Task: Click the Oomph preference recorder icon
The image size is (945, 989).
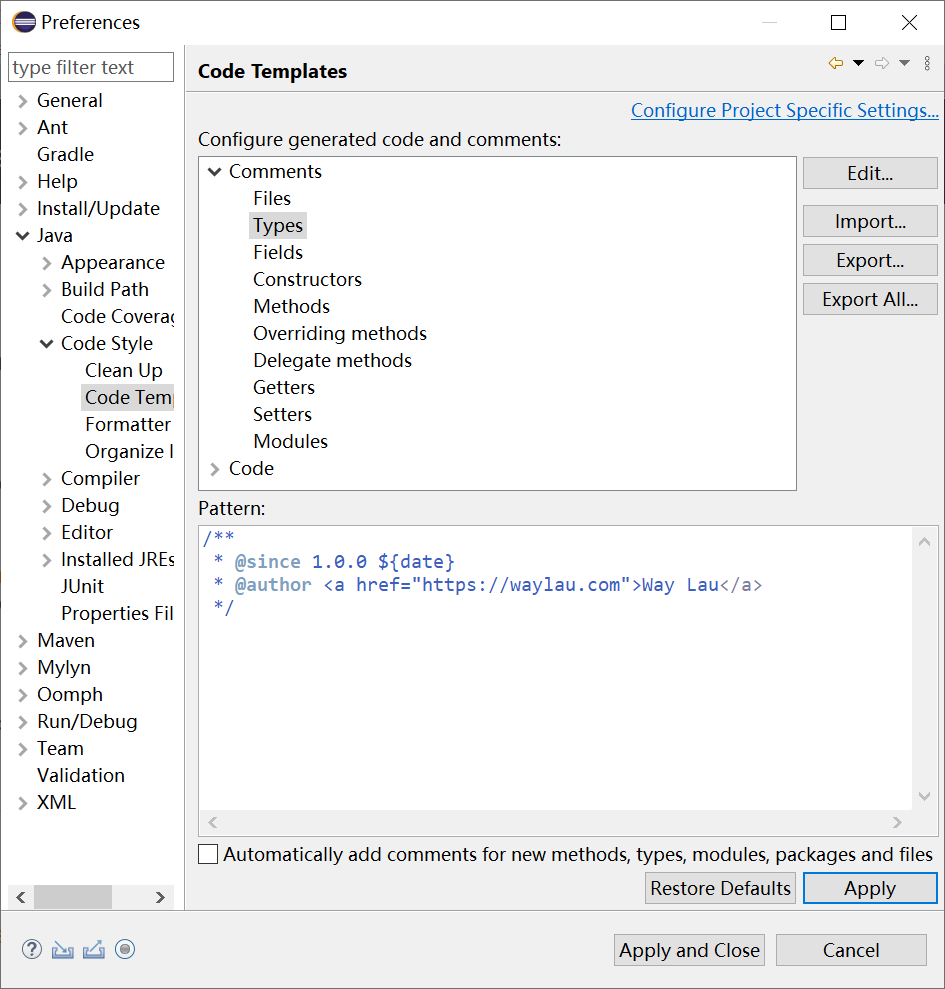Action: (x=124, y=949)
